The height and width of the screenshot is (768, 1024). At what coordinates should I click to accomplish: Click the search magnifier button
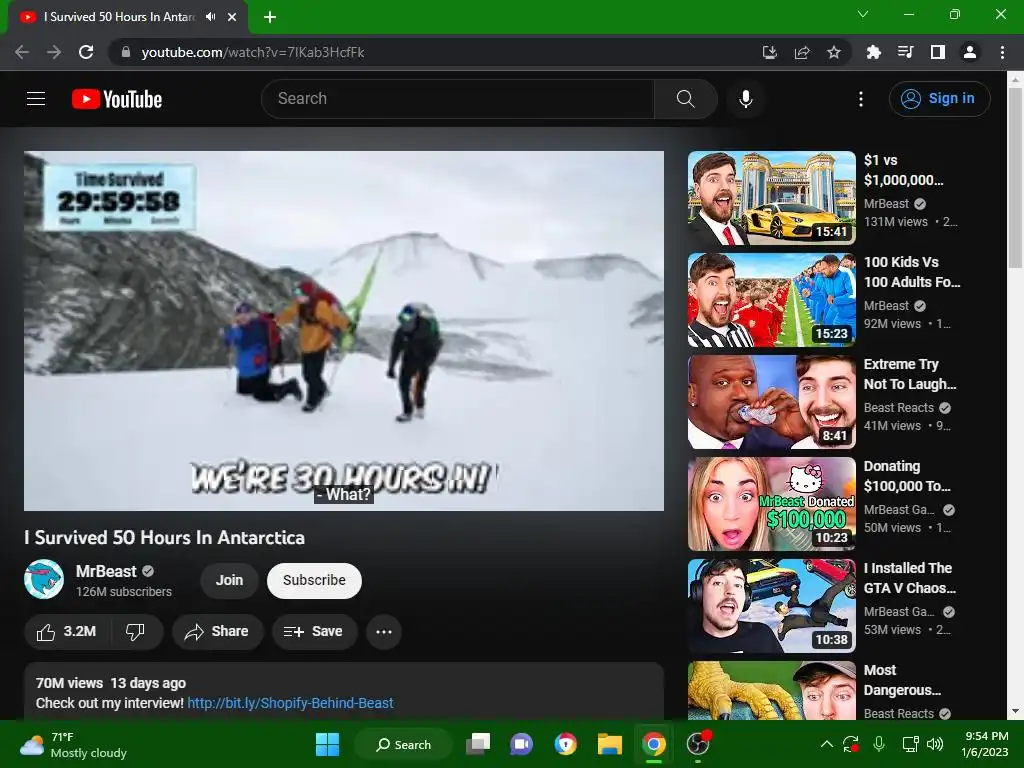685,99
